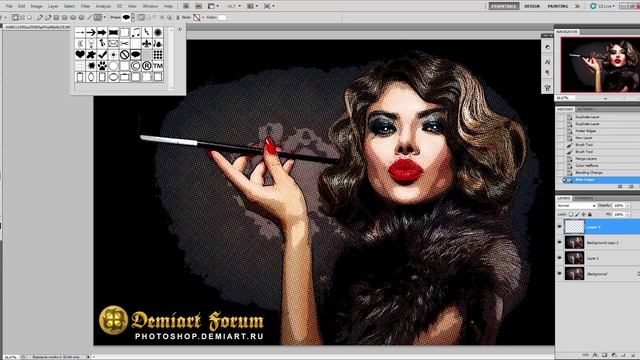Select the heart custom shape
This screenshot has height=360, width=640.
tap(80, 54)
